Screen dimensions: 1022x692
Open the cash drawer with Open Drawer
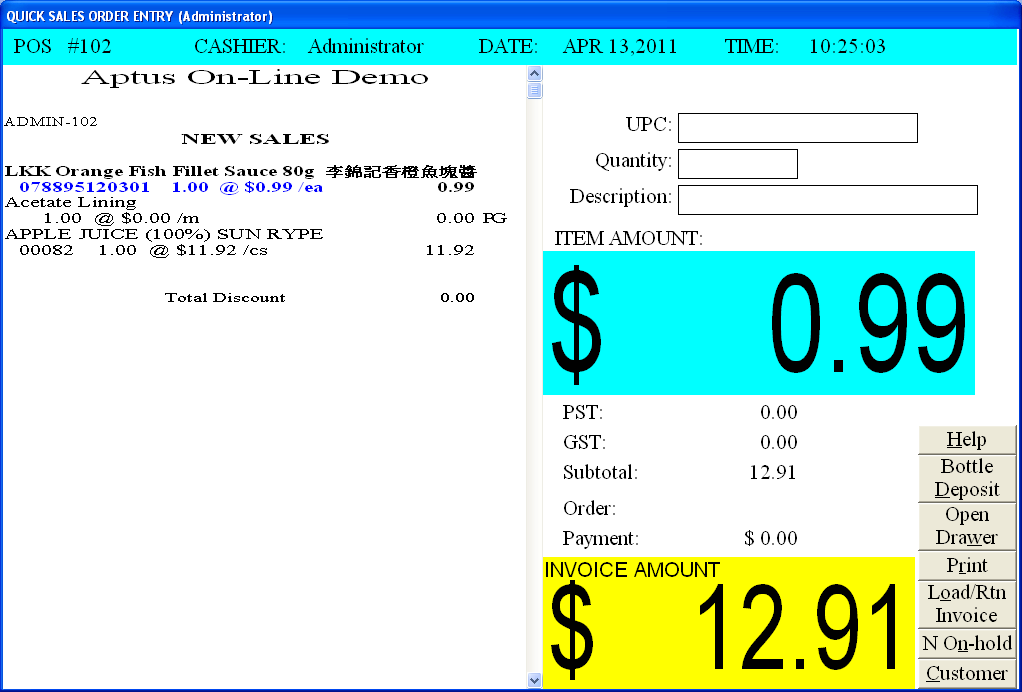tap(966, 526)
